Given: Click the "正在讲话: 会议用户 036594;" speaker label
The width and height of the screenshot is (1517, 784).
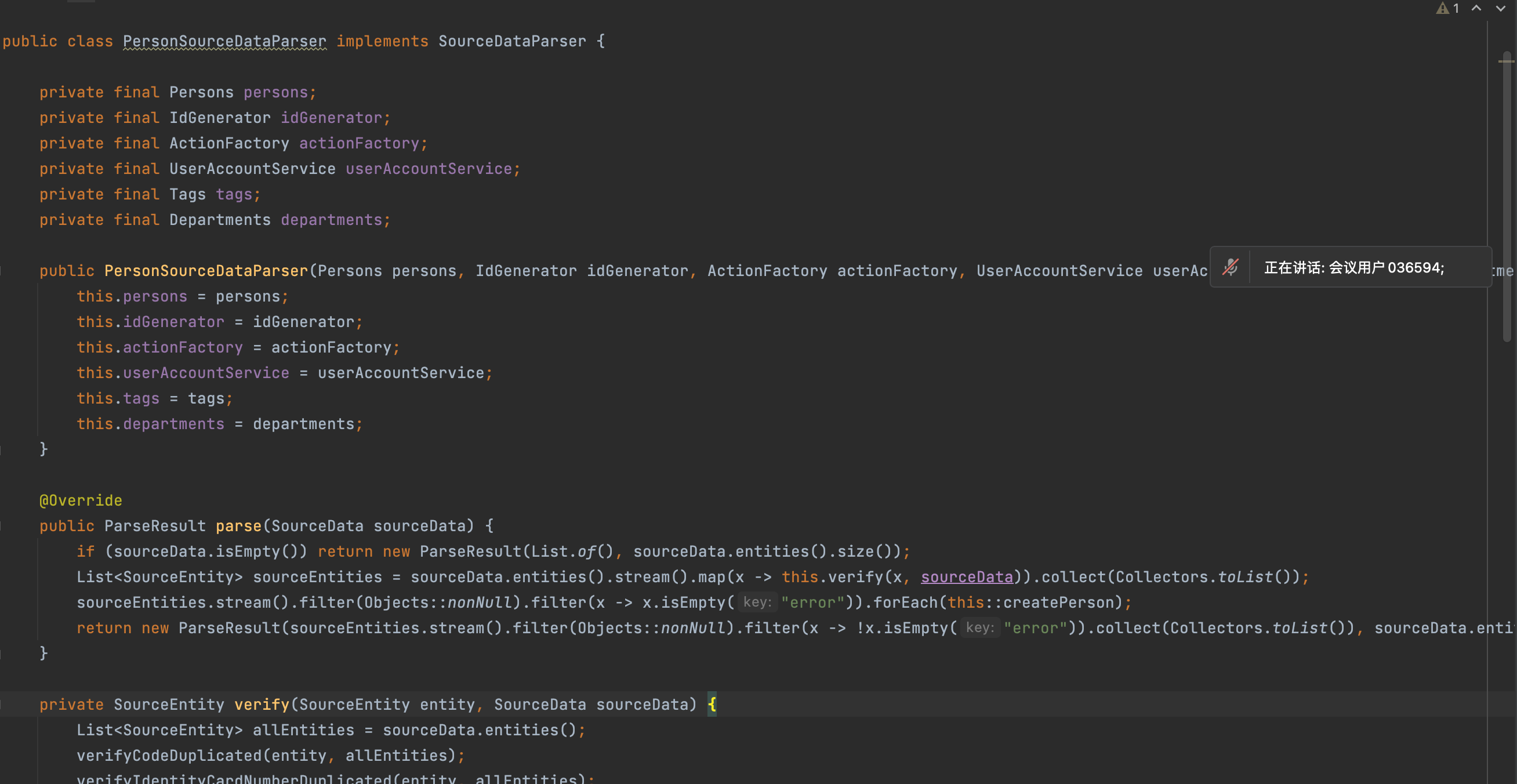Looking at the screenshot, I should [1354, 268].
